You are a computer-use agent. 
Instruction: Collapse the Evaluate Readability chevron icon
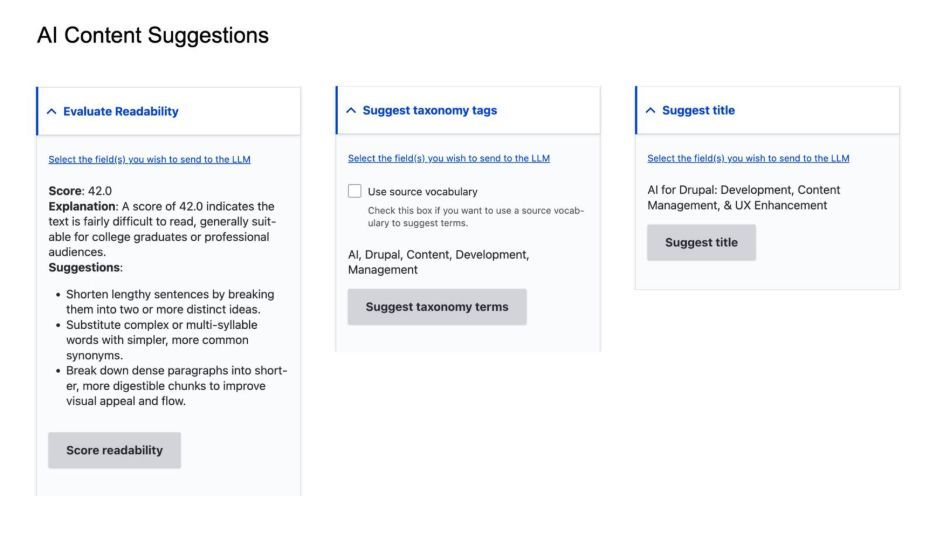(x=52, y=111)
